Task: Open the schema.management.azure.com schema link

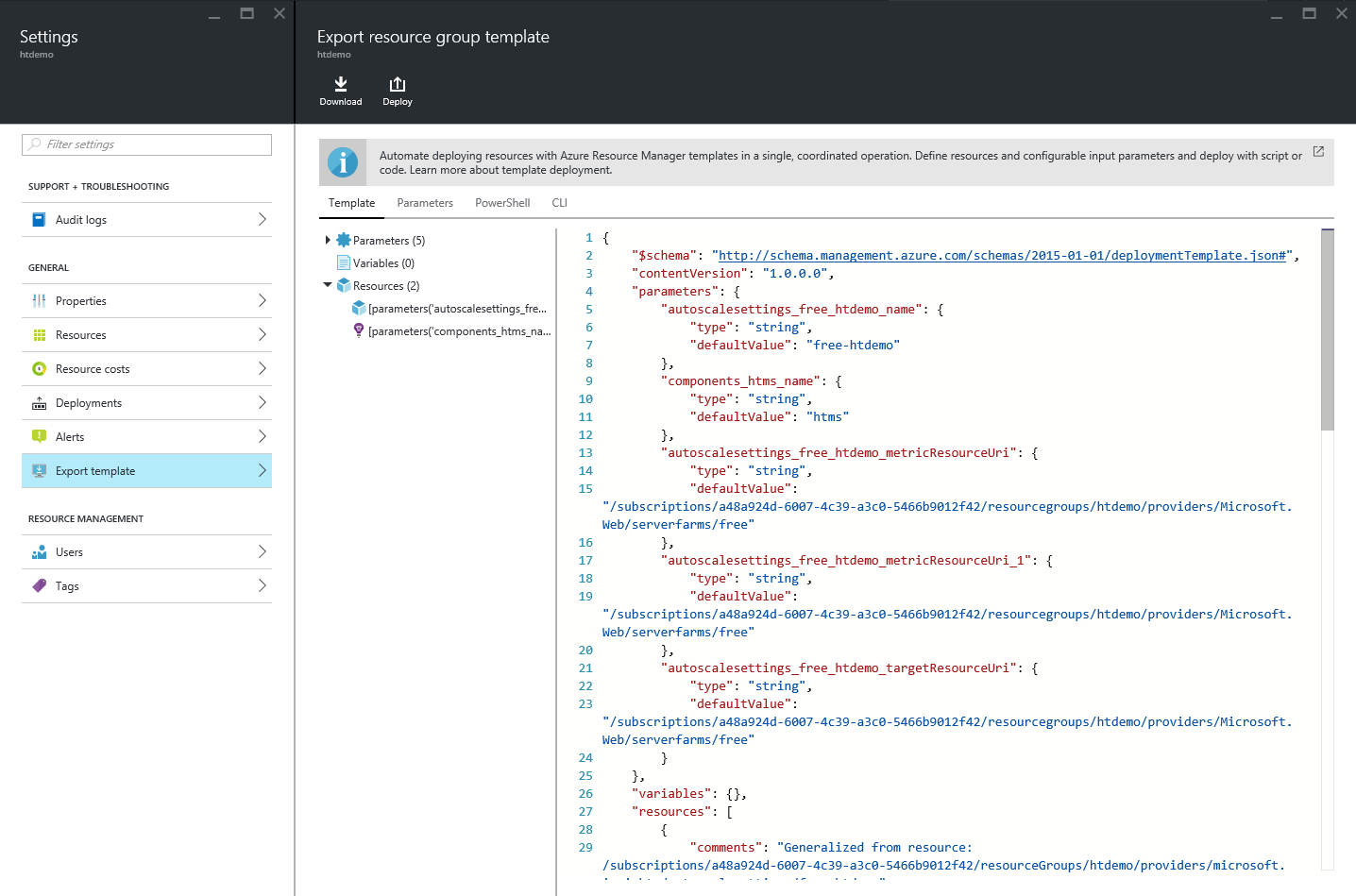Action: 1002,256
